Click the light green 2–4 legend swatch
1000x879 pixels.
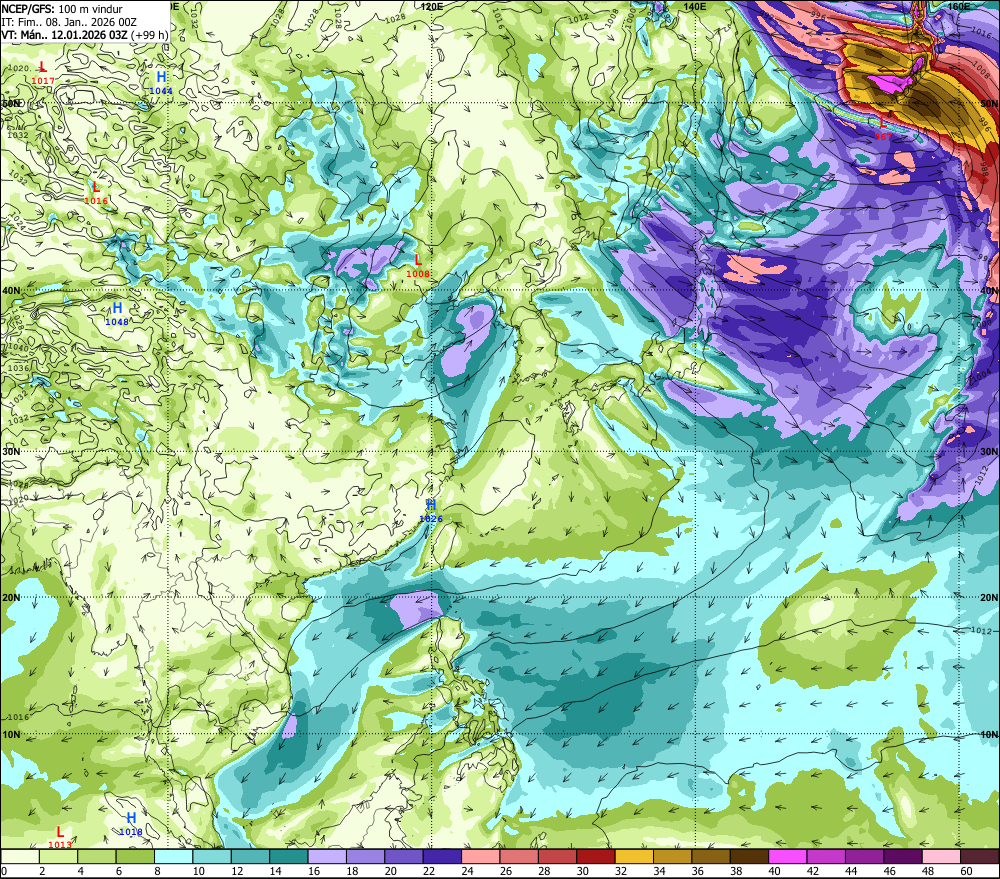(x=59, y=857)
